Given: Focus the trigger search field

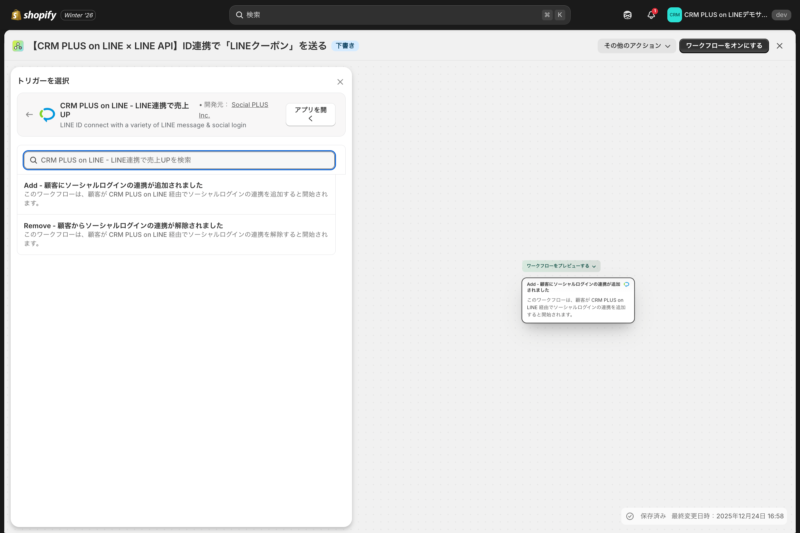Looking at the screenshot, I should (x=180, y=160).
